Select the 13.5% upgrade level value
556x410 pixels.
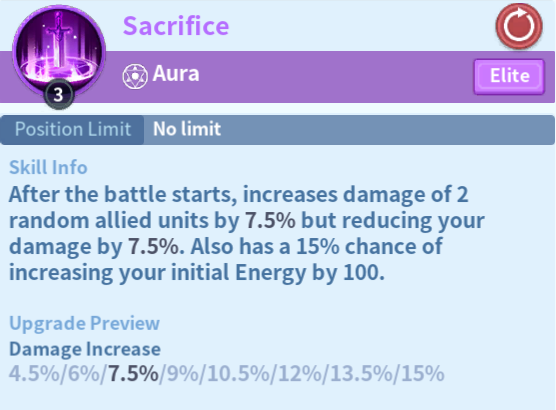pos(361,373)
